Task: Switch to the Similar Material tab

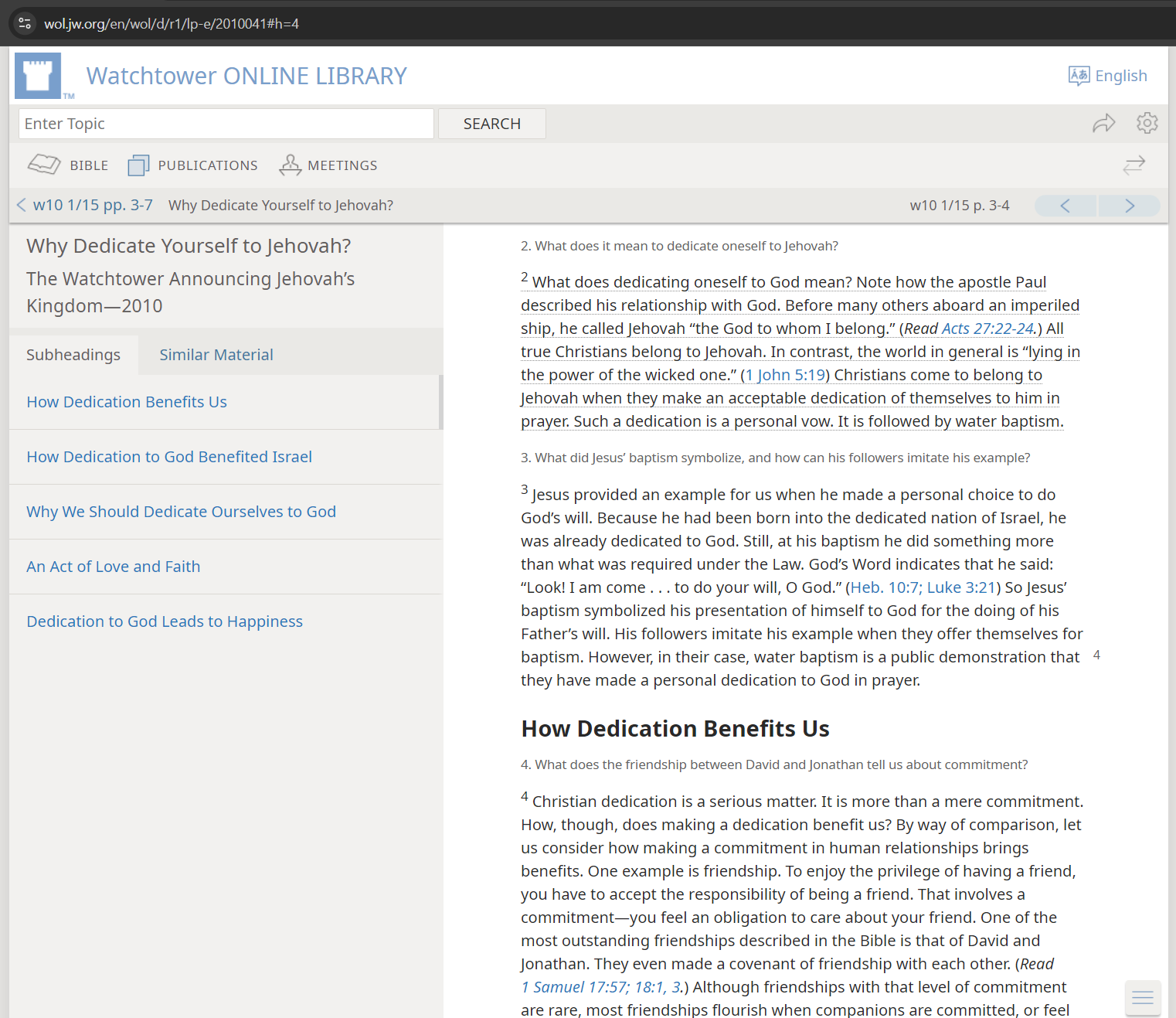Action: [x=216, y=355]
